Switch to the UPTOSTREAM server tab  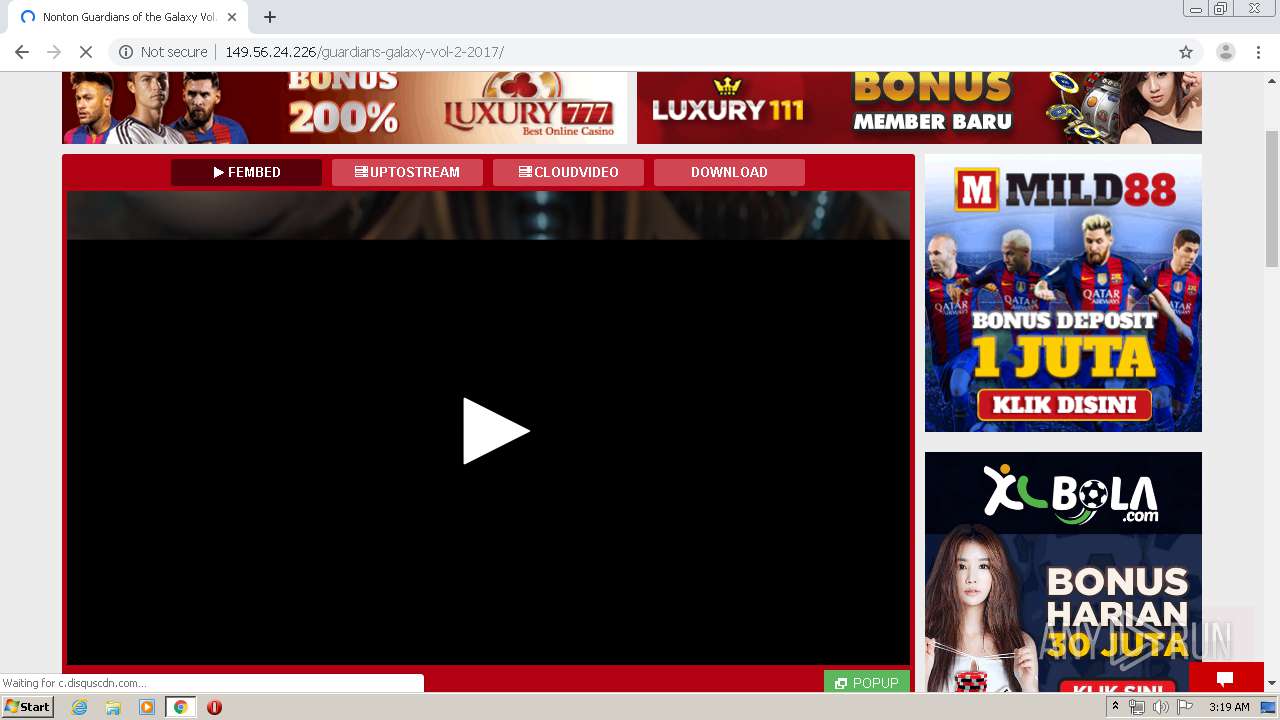(x=407, y=172)
